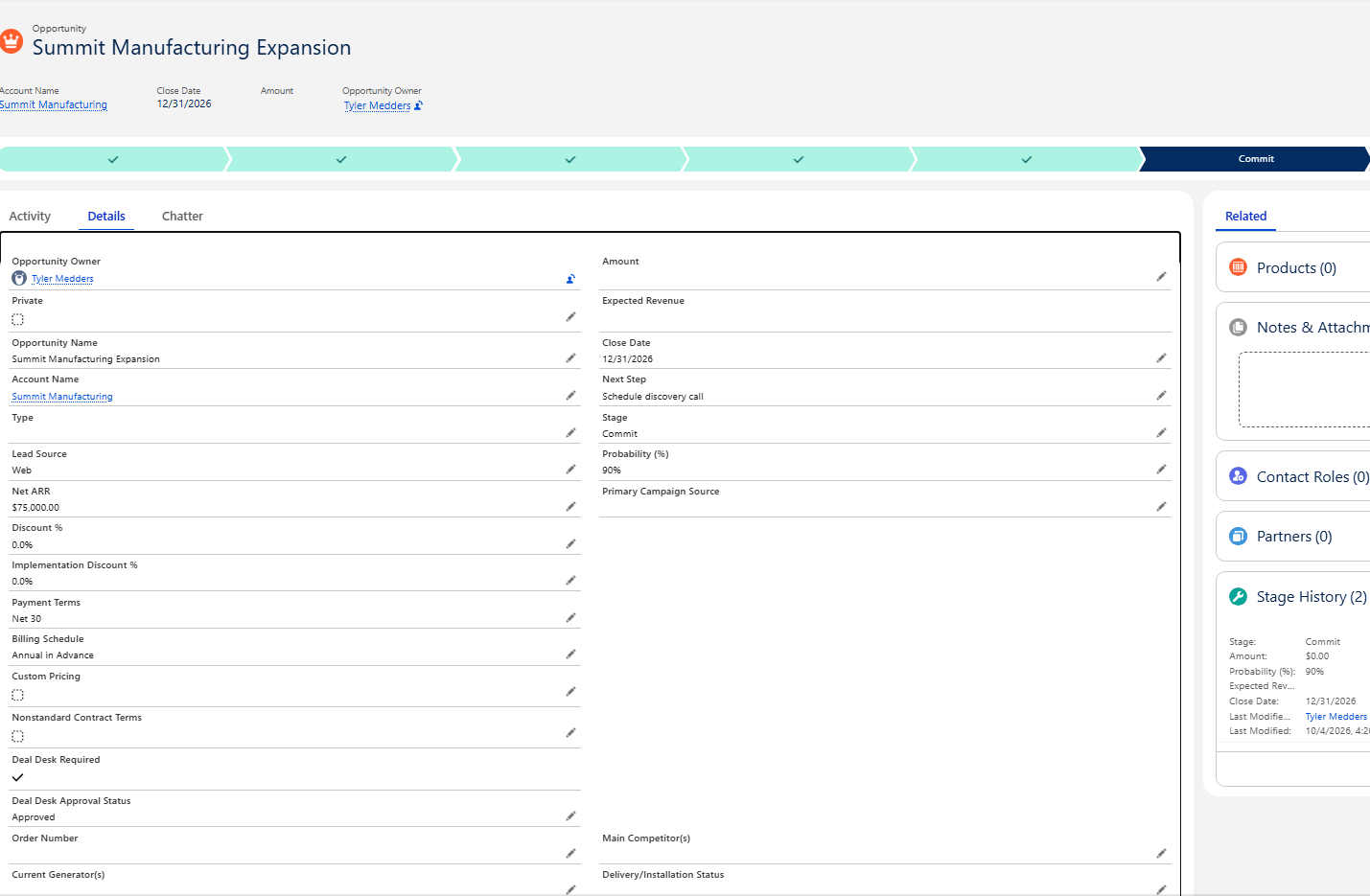
Task: Toggle the Private checkbox
Action: (x=17, y=319)
